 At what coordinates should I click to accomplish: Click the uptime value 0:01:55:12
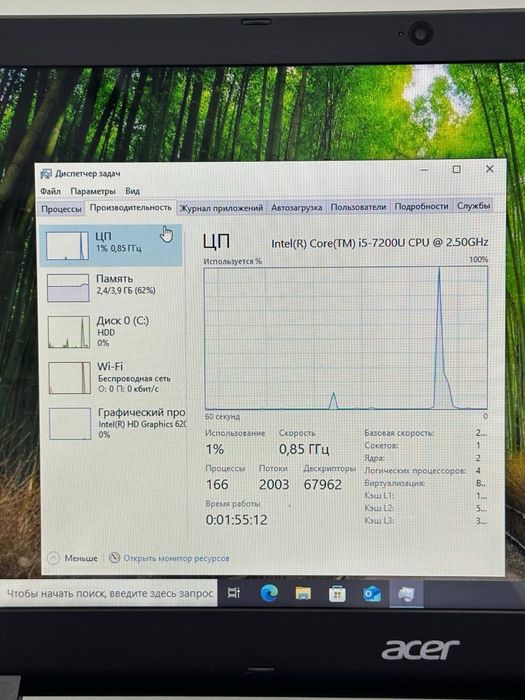click(237, 520)
